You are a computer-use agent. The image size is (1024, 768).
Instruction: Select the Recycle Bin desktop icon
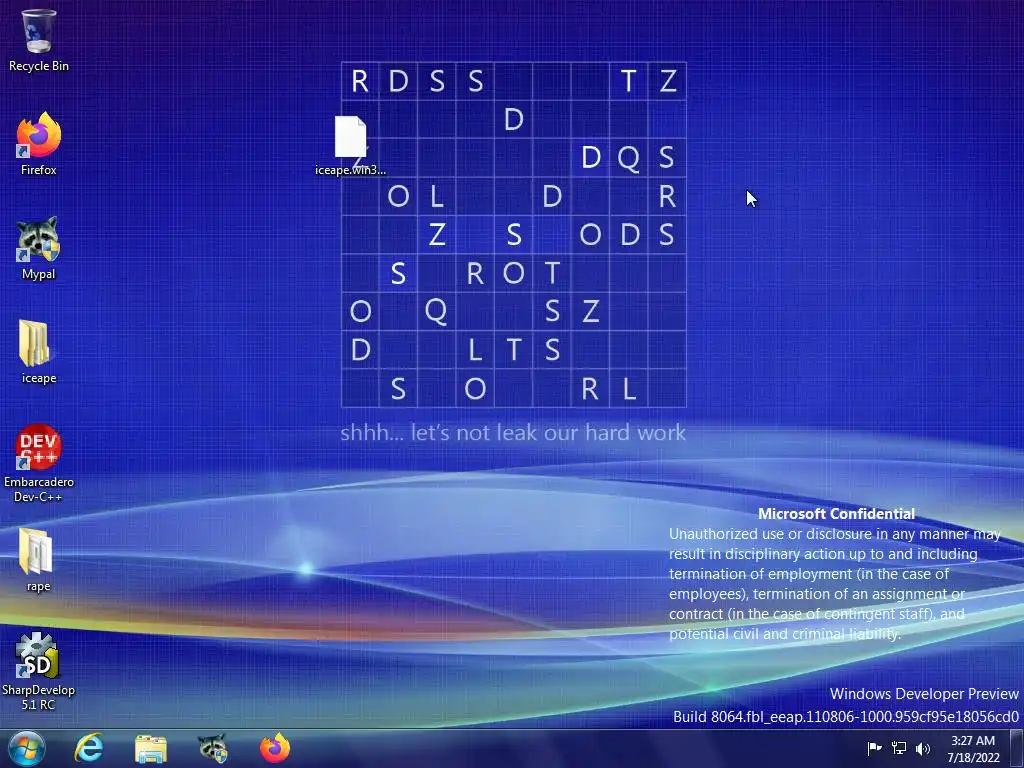pos(39,40)
